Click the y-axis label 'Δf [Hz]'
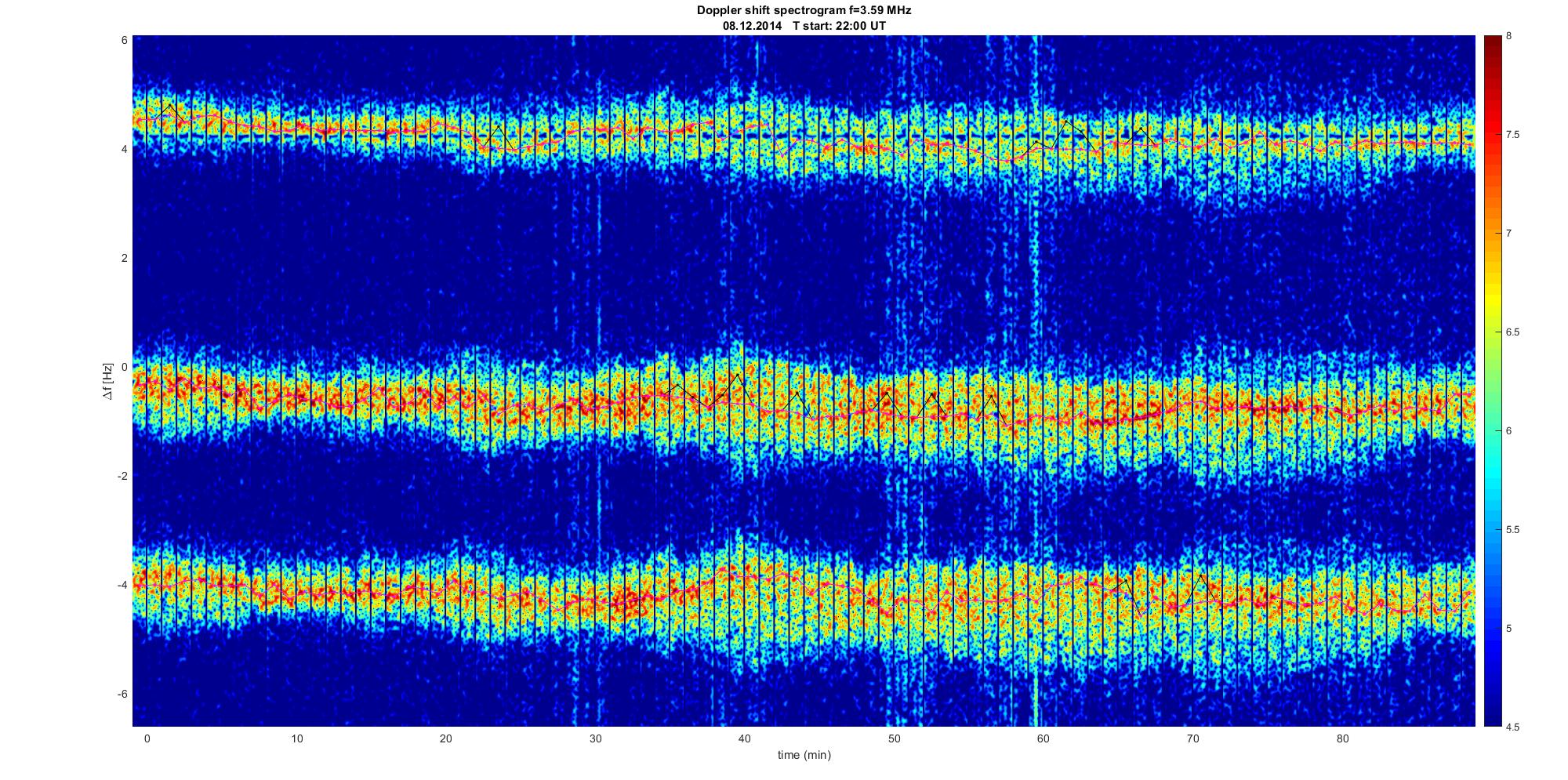The image size is (1568, 780). (108, 381)
